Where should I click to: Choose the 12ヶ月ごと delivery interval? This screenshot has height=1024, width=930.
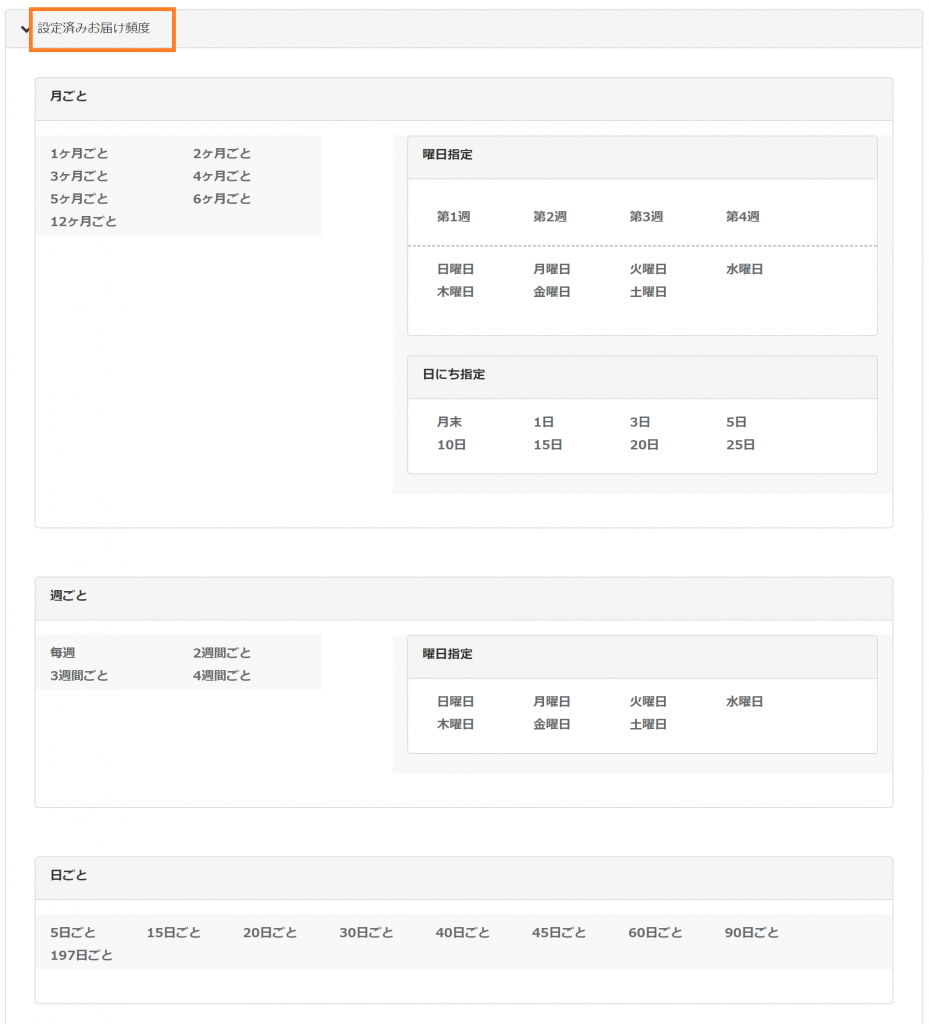tap(83, 222)
